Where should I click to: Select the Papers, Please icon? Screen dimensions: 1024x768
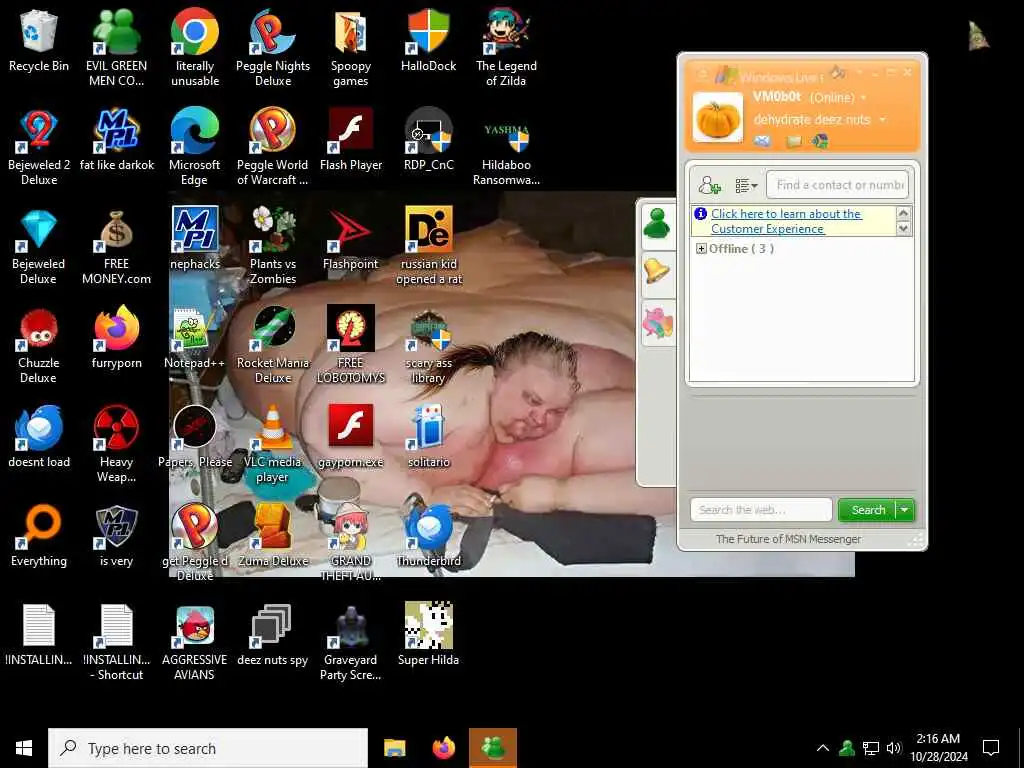(x=195, y=438)
